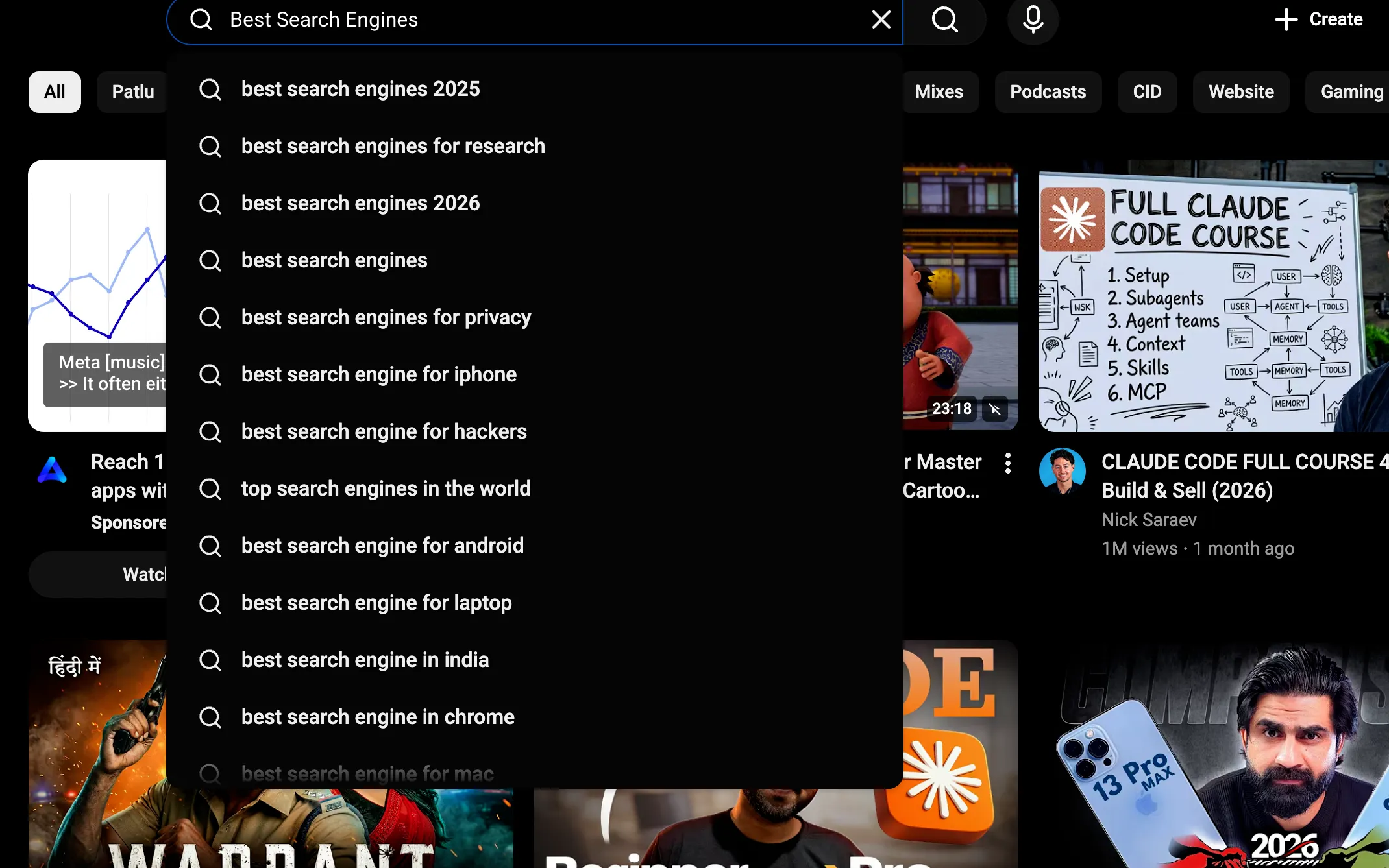Open three-dot options on the Motu Patlu video
Image resolution: width=1389 pixels, height=868 pixels.
1007,463
